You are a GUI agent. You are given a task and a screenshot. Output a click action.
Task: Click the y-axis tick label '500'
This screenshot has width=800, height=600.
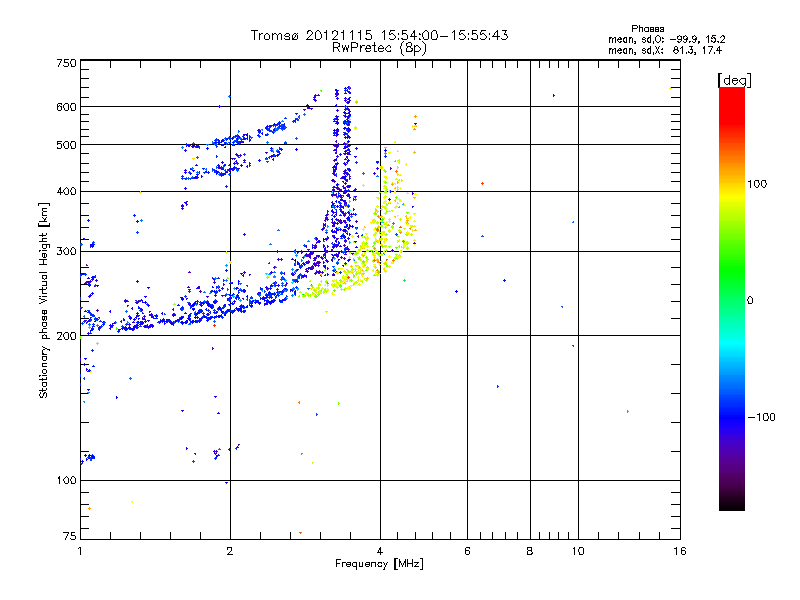66,145
